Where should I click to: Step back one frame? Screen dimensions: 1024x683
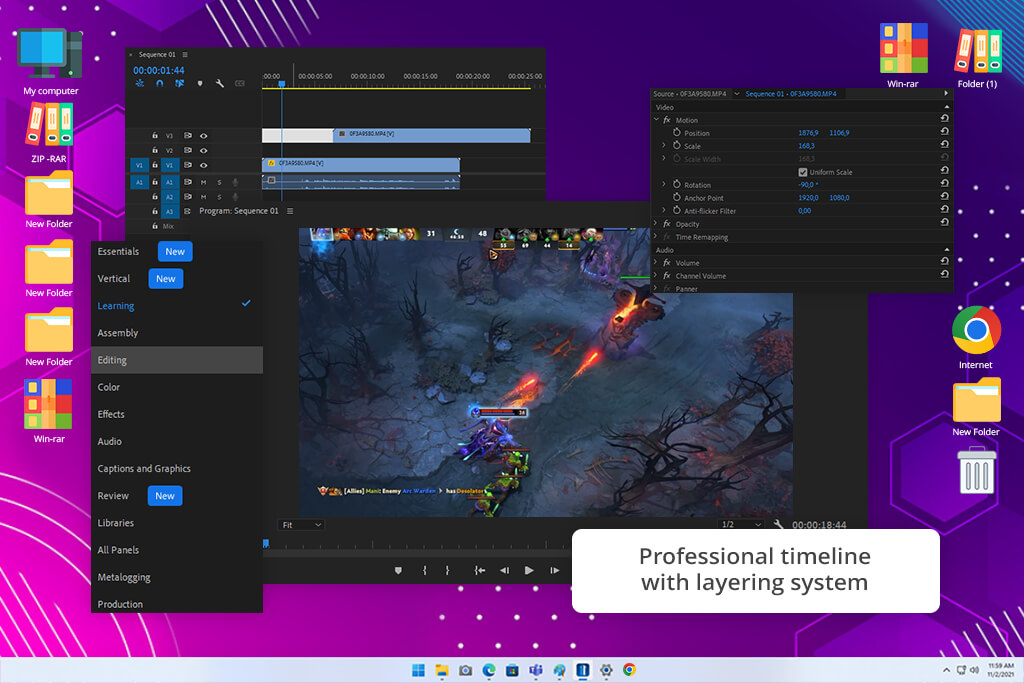504,571
